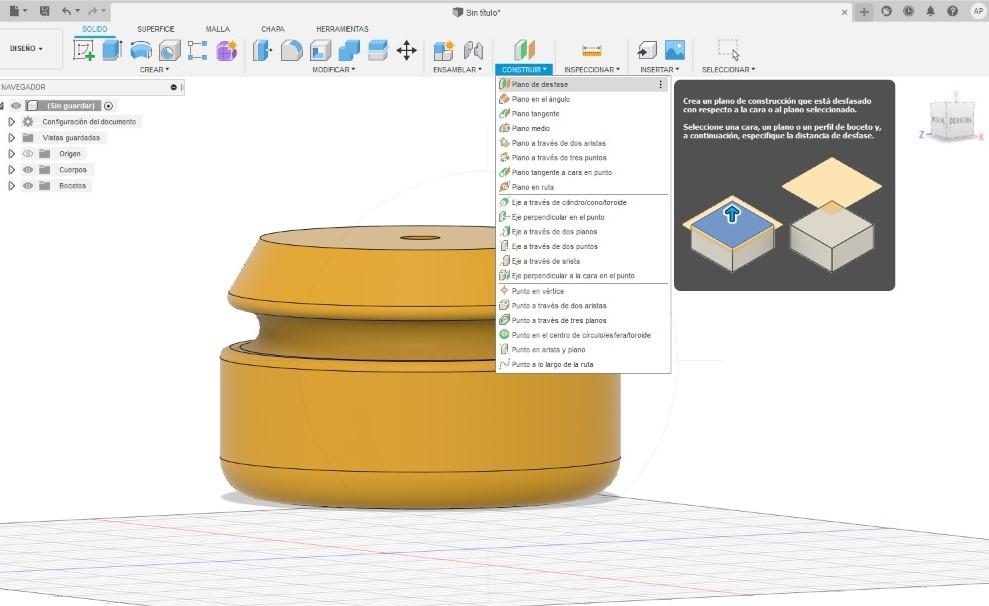Select the Extrude tool icon

(x=112, y=50)
